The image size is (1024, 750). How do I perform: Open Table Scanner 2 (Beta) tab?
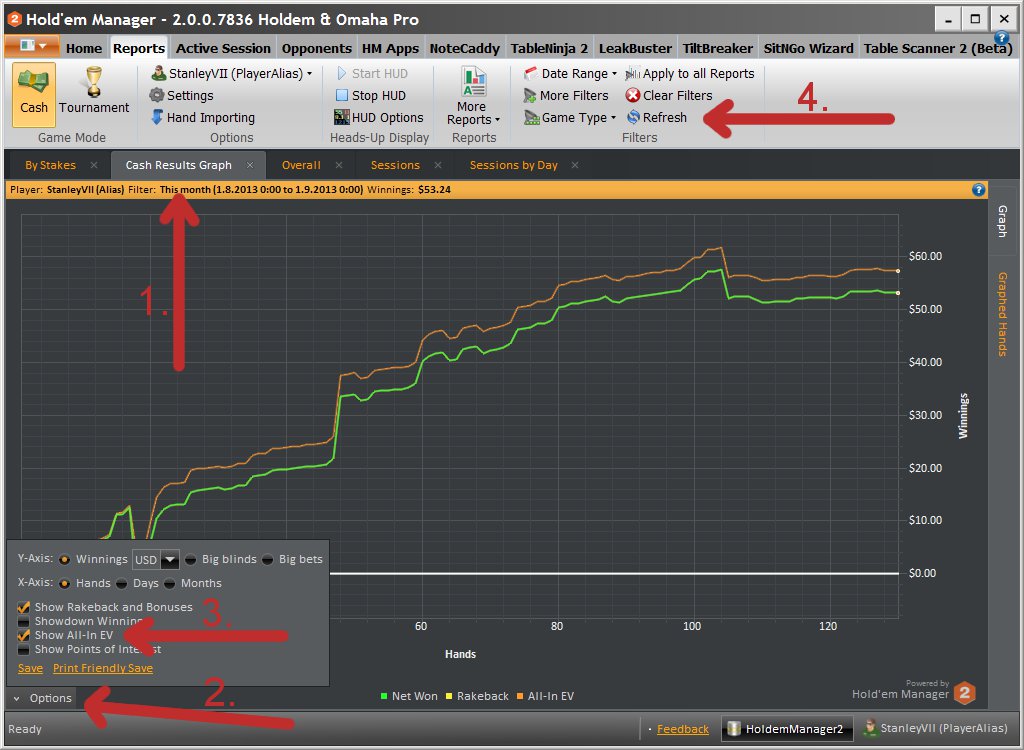pos(938,48)
